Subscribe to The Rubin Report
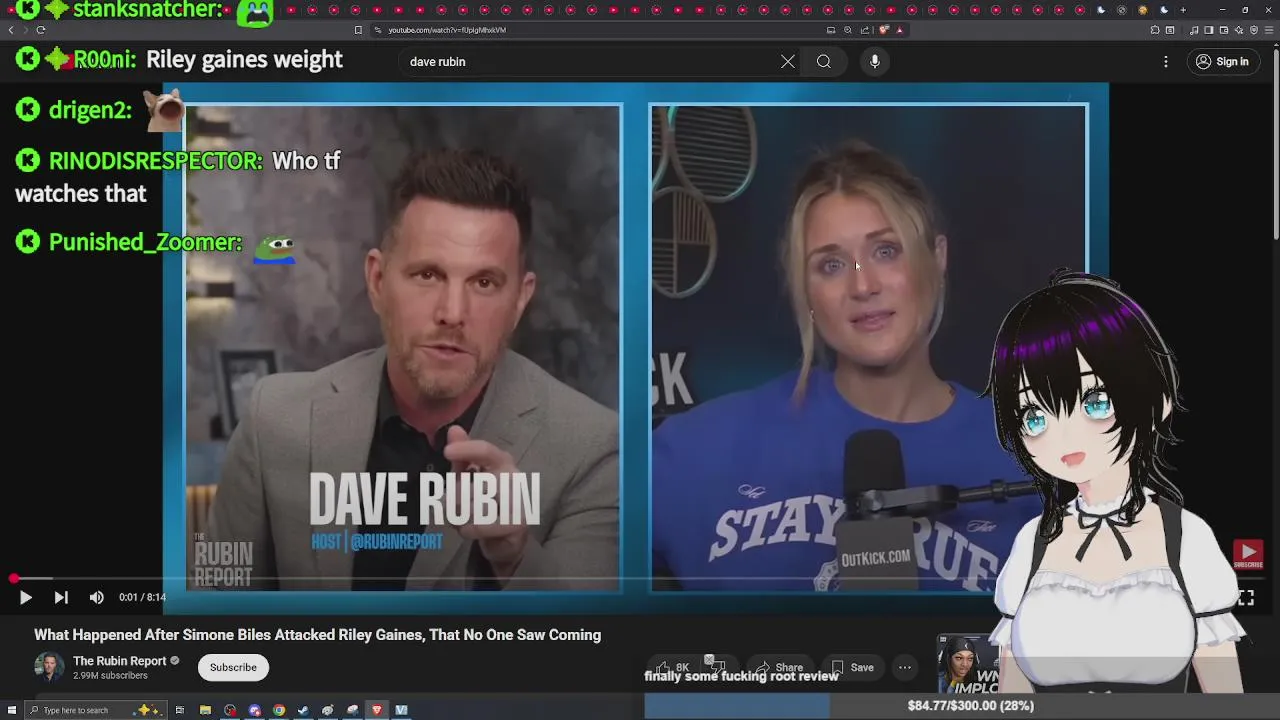 coord(233,667)
